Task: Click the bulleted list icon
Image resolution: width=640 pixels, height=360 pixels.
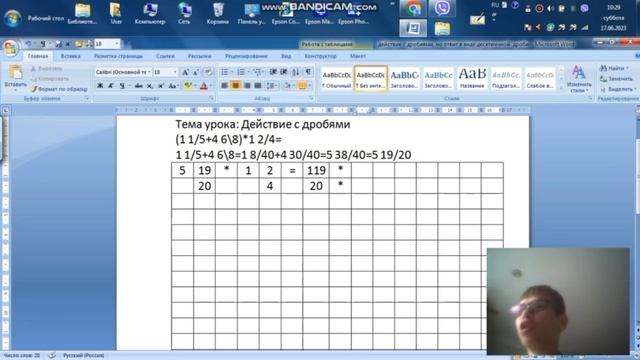Action: (x=225, y=72)
